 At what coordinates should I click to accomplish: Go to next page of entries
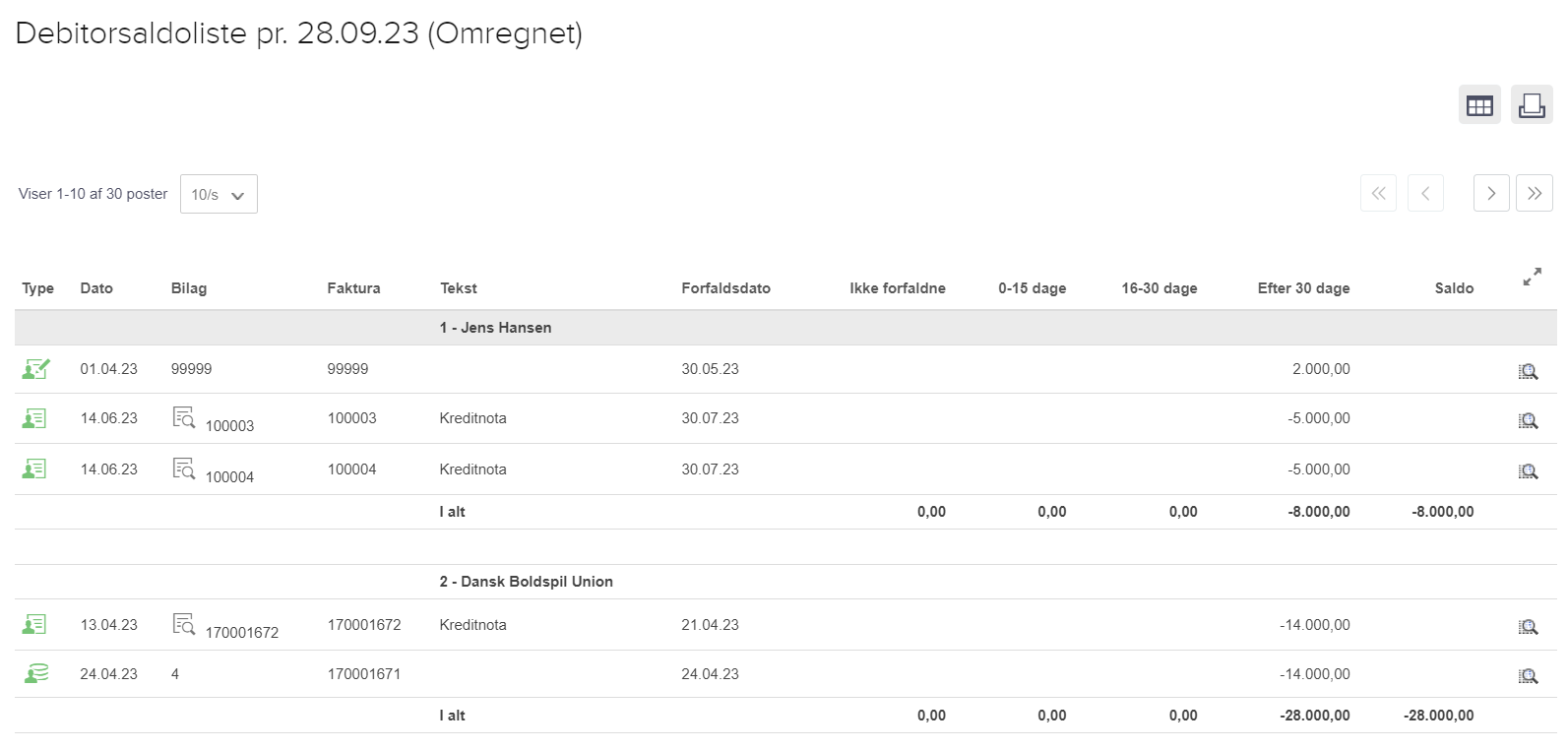tap(1490, 193)
